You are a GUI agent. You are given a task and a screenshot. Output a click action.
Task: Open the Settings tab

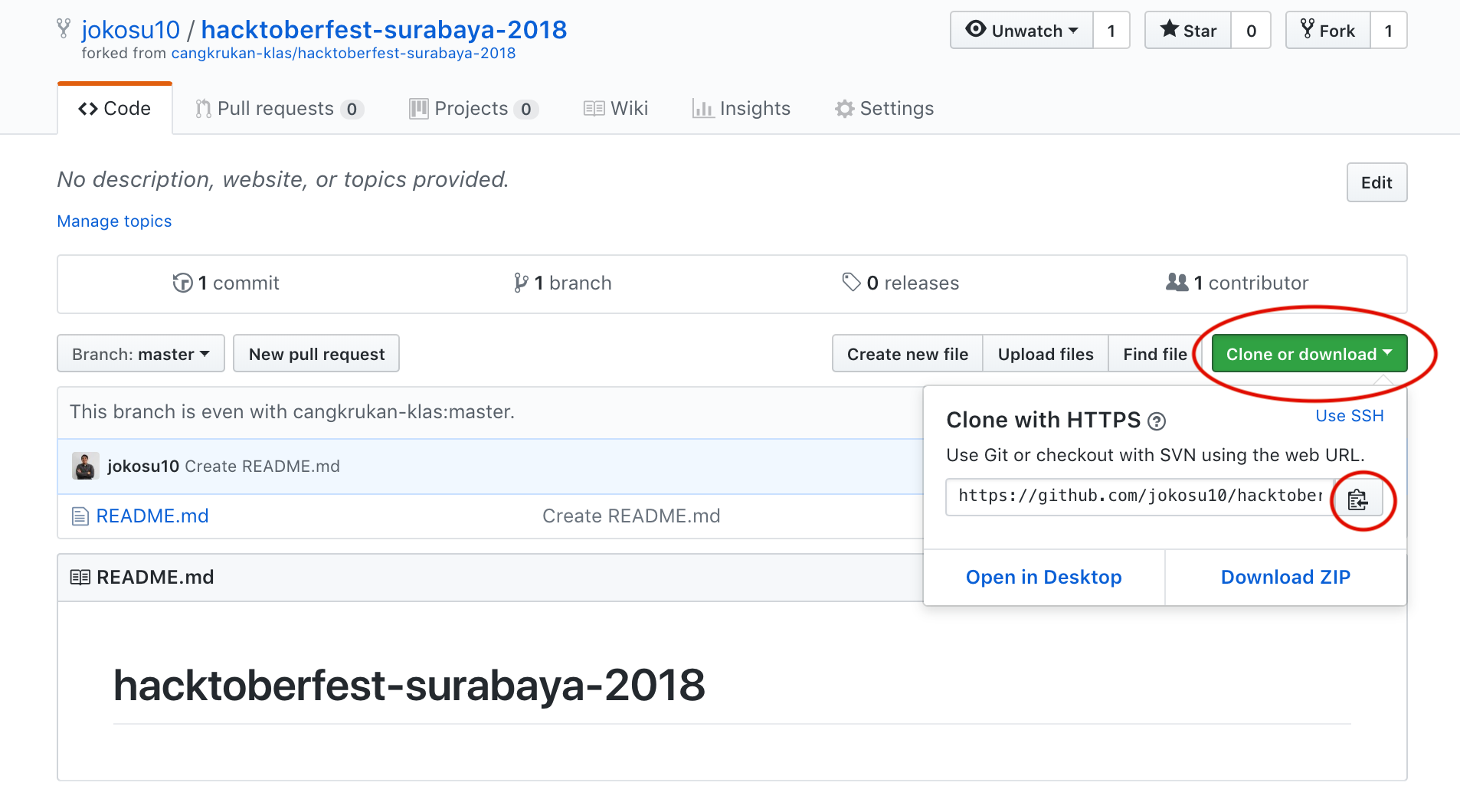click(885, 109)
